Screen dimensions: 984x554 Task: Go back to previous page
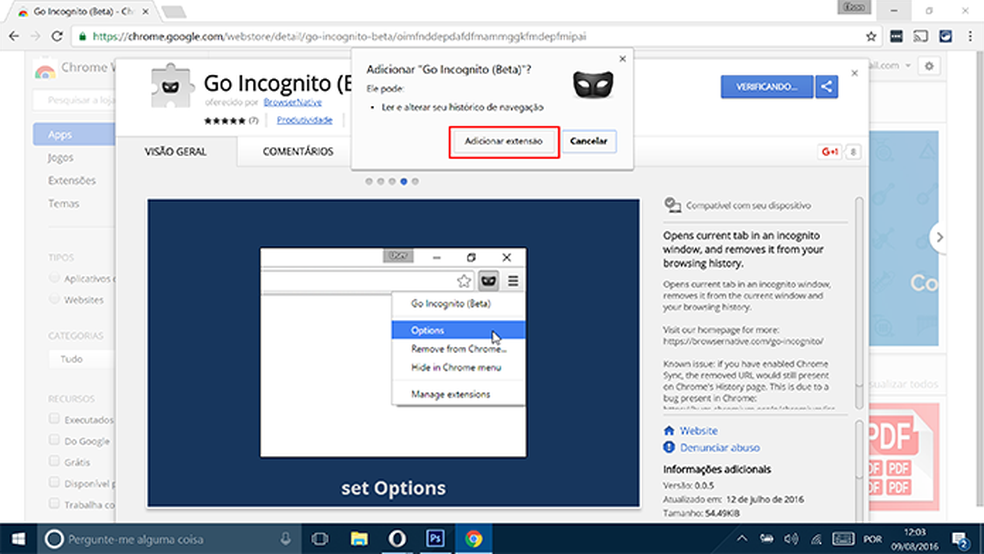[x=14, y=36]
